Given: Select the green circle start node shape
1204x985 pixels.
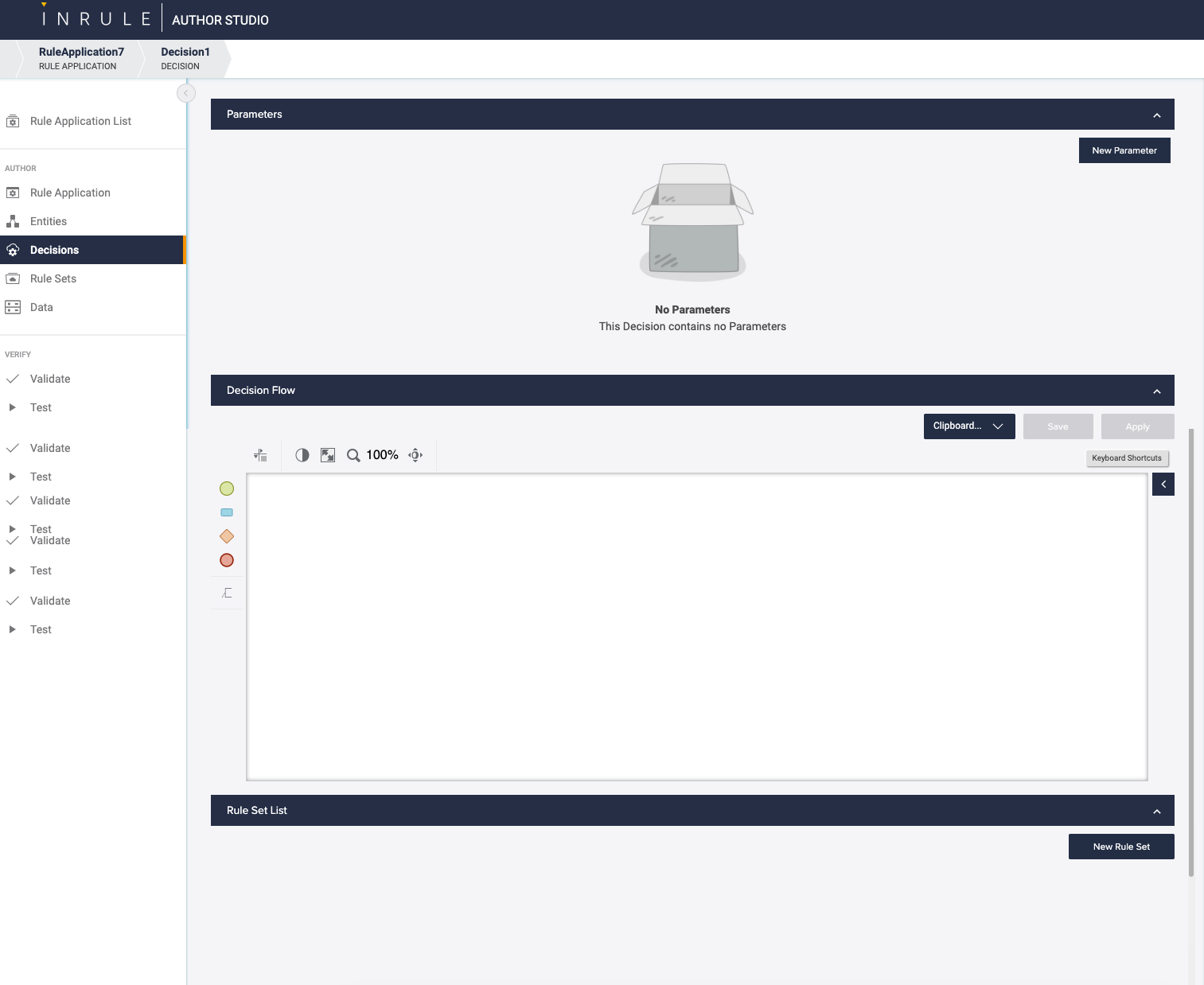Looking at the screenshot, I should click(x=227, y=489).
